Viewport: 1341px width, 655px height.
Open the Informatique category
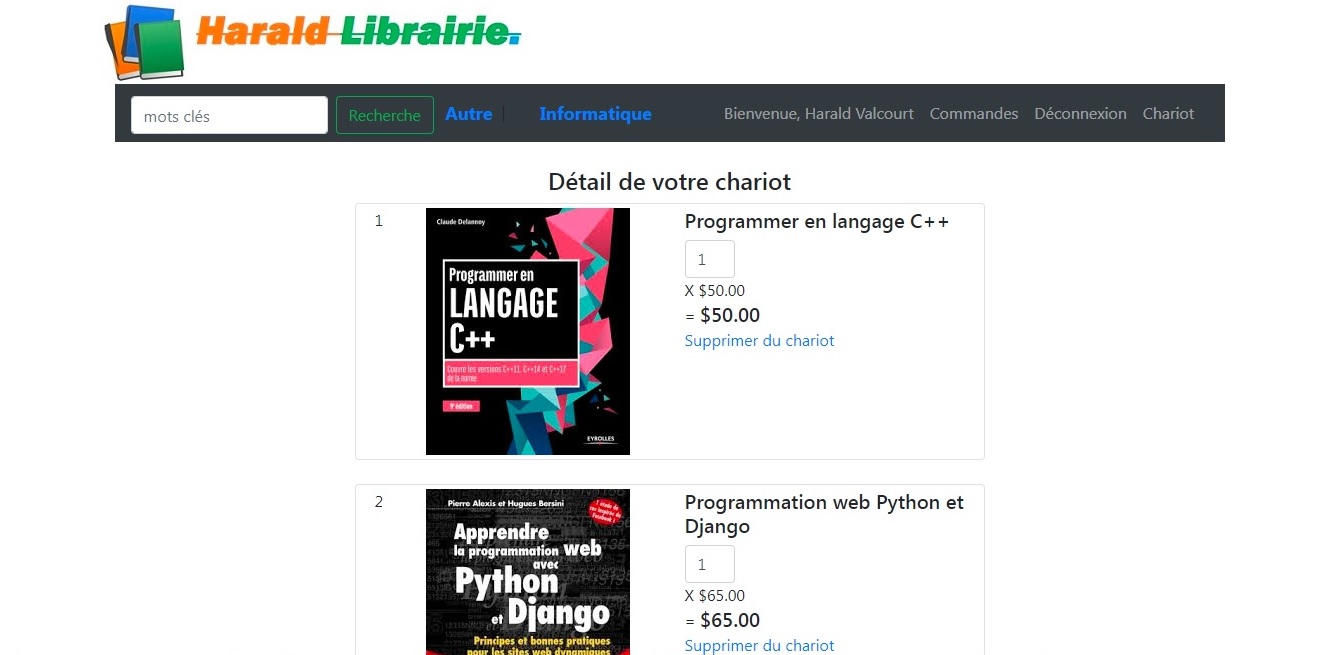595,114
